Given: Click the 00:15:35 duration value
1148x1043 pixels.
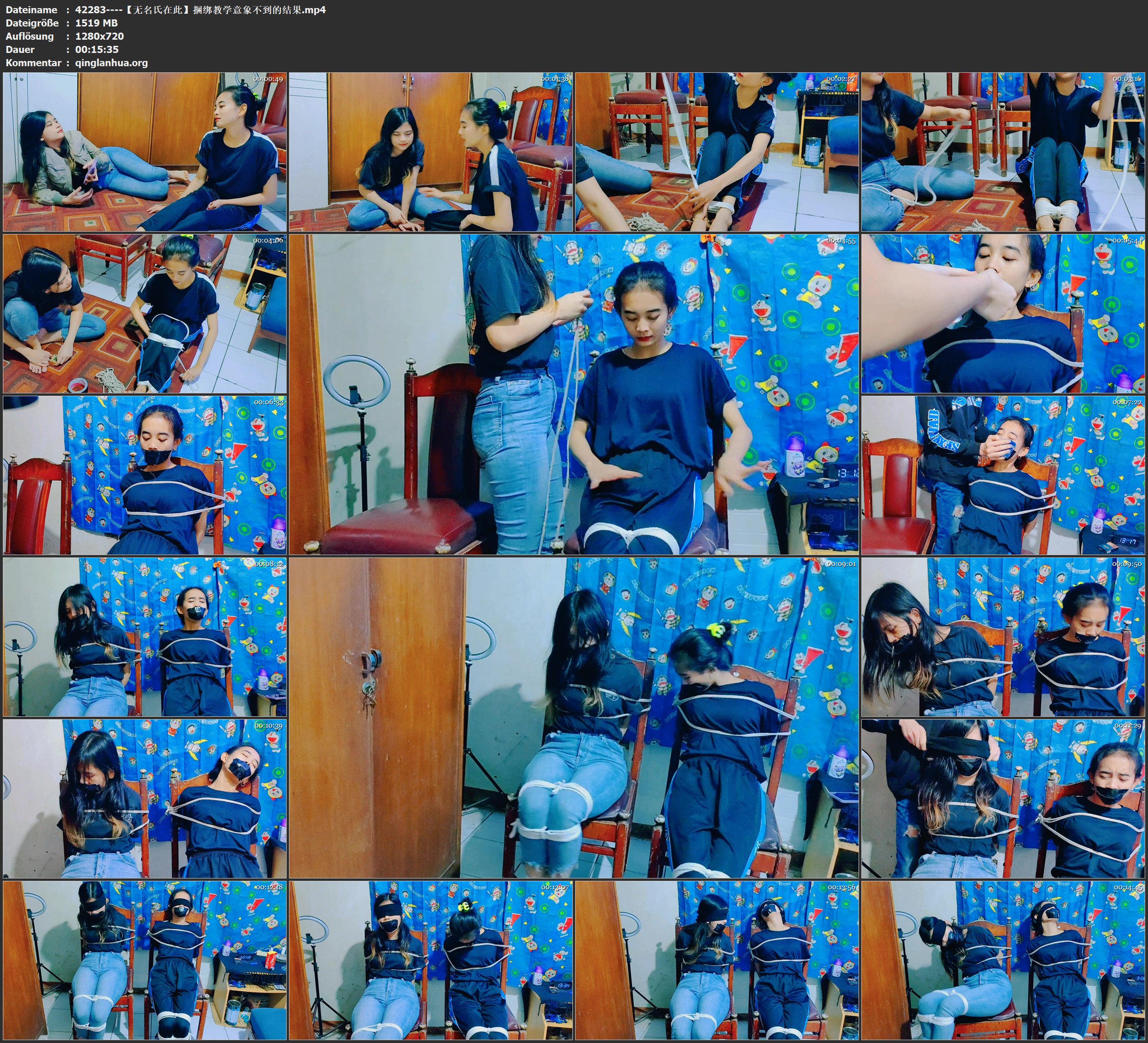Looking at the screenshot, I should pos(97,50).
